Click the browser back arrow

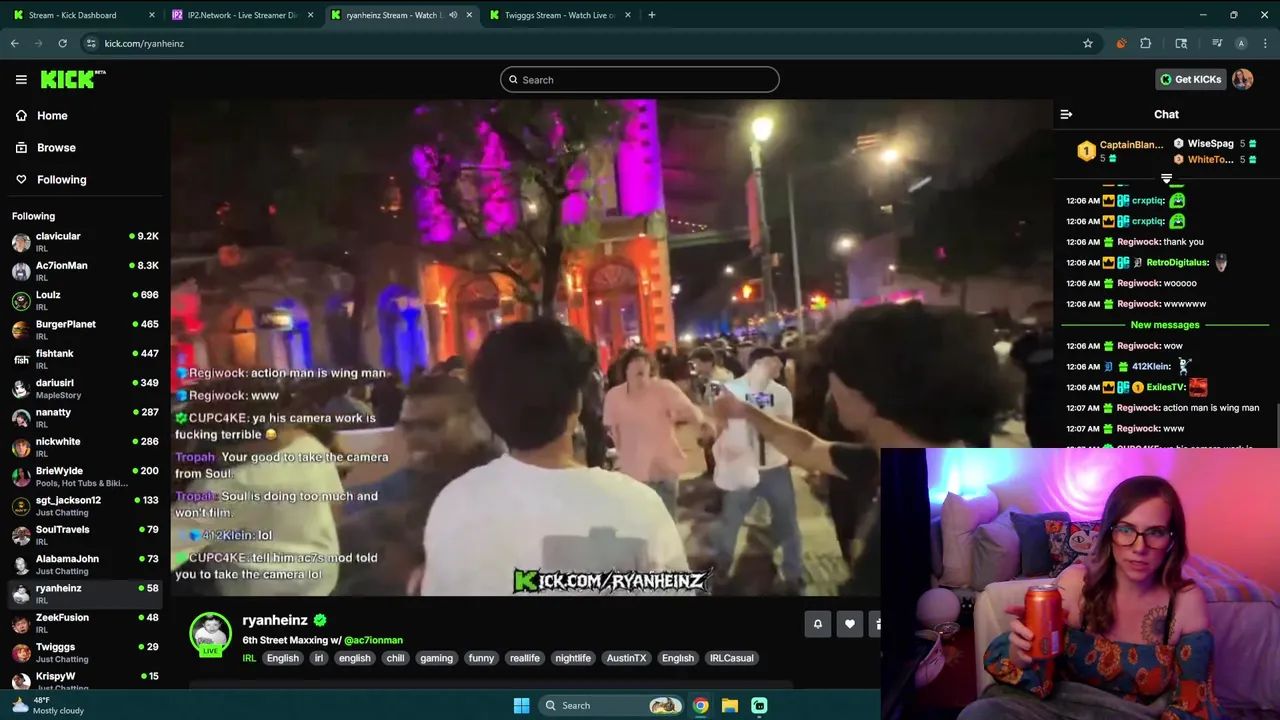coord(15,43)
